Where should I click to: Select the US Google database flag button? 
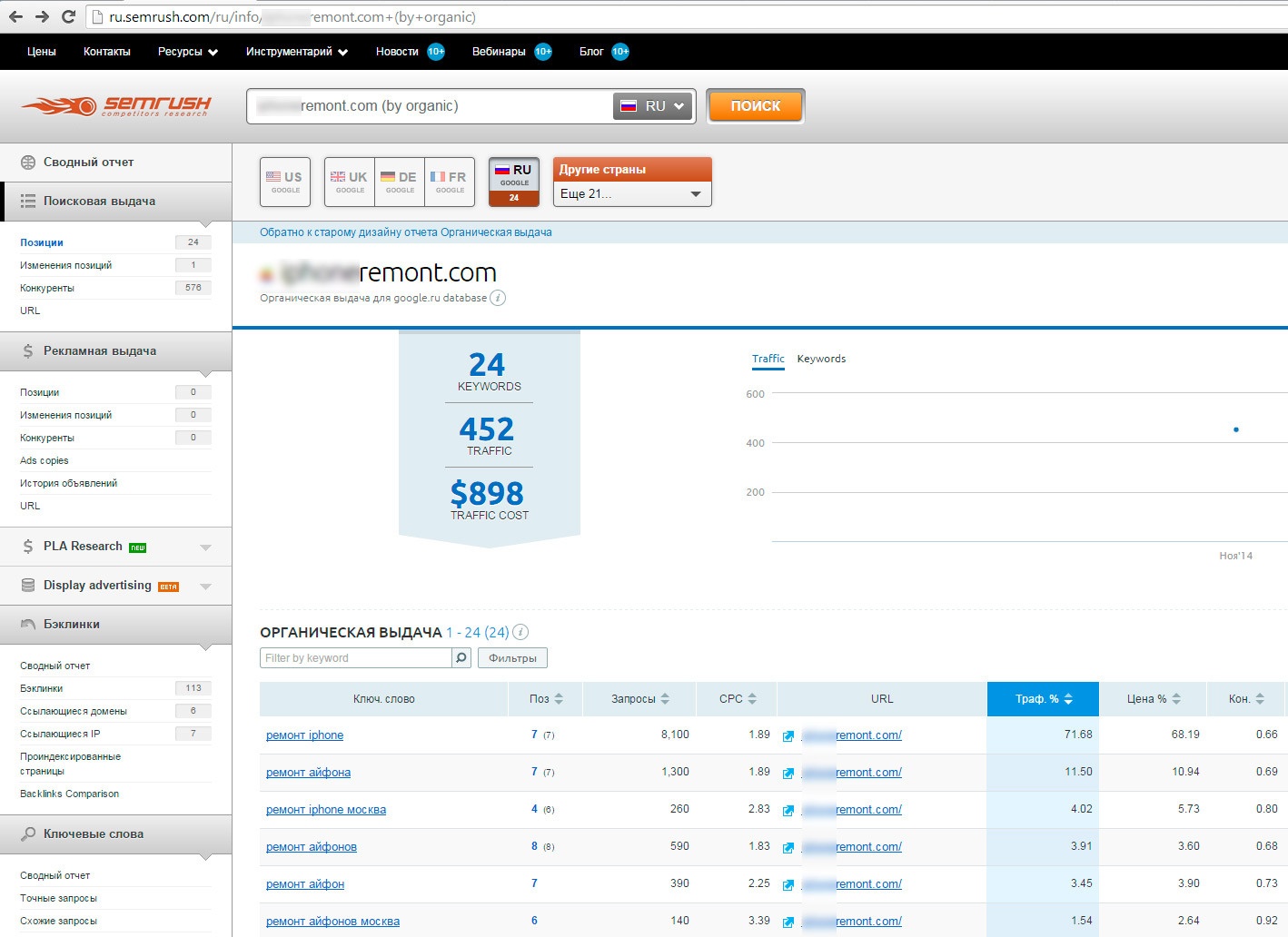pos(285,182)
